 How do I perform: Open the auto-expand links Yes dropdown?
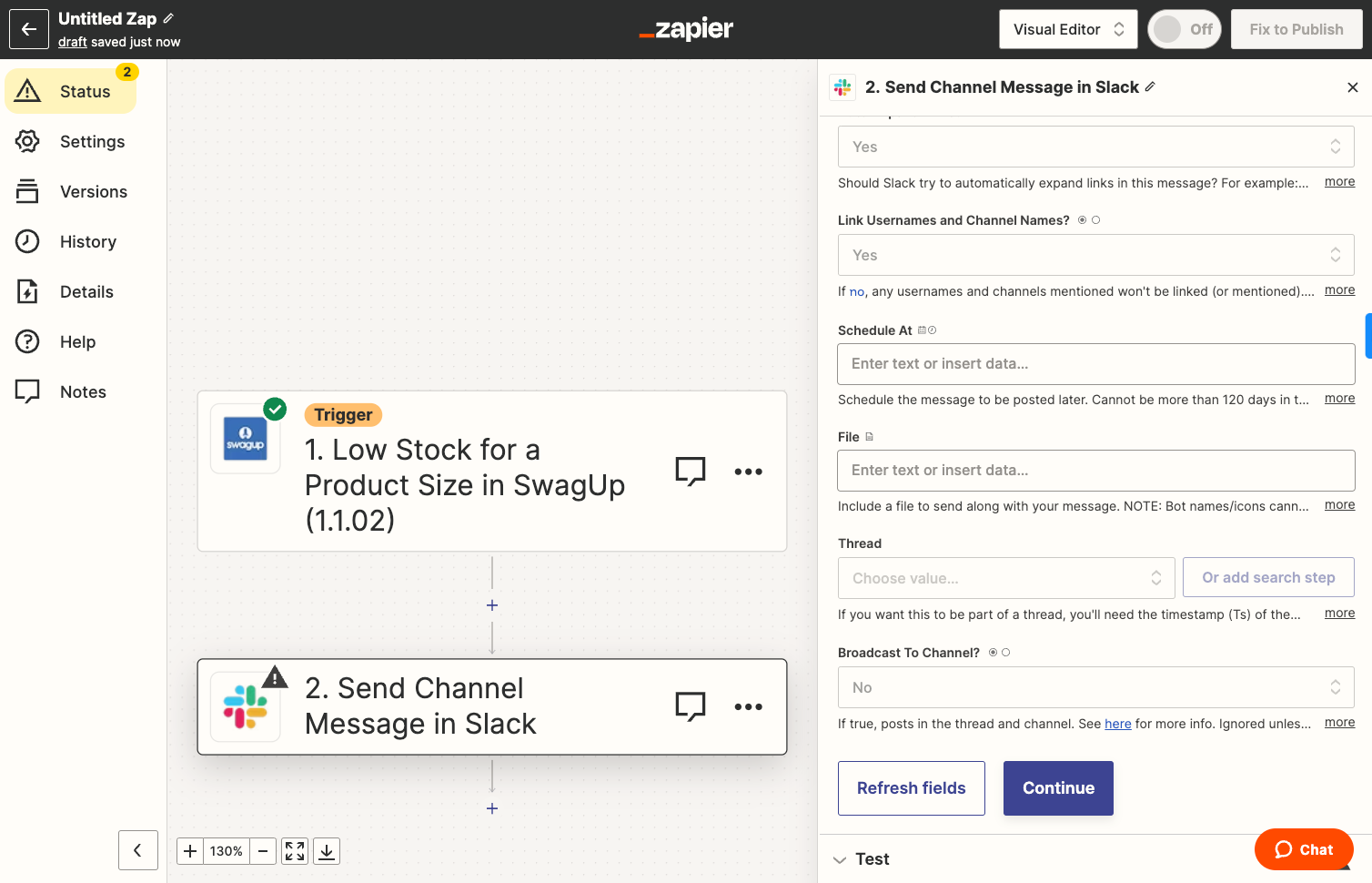1096,147
